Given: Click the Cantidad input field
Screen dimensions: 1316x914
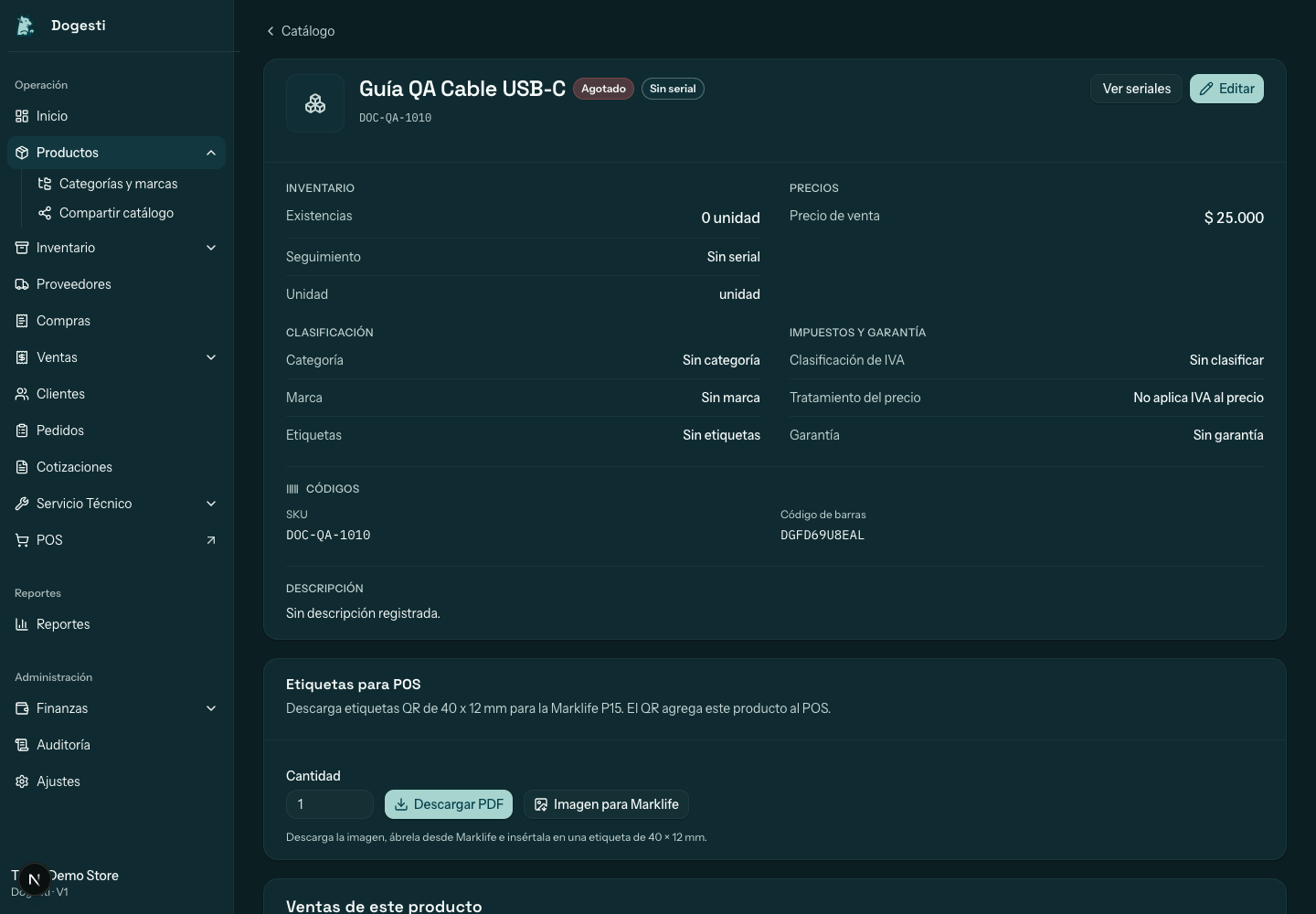Looking at the screenshot, I should pos(330,804).
